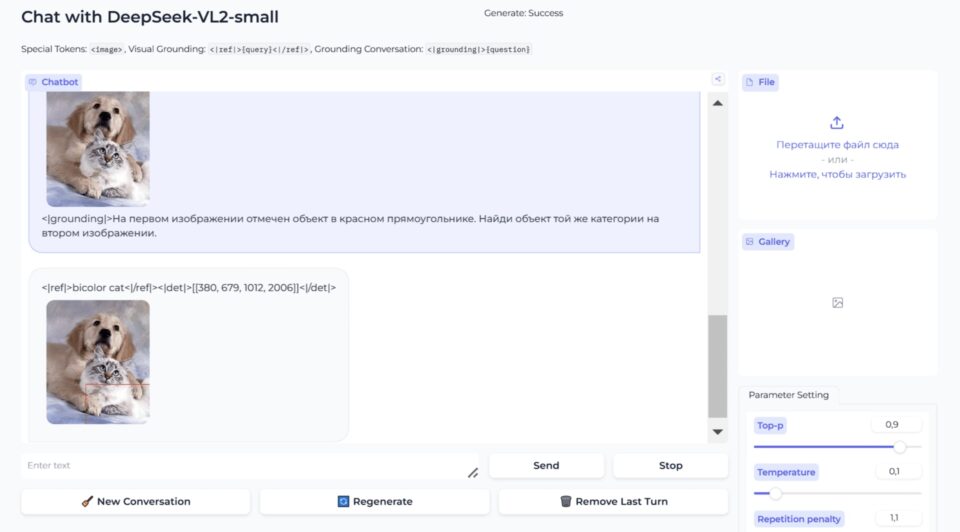The height and width of the screenshot is (532, 960).
Task: Click Remove Last Turn button
Action: (613, 501)
